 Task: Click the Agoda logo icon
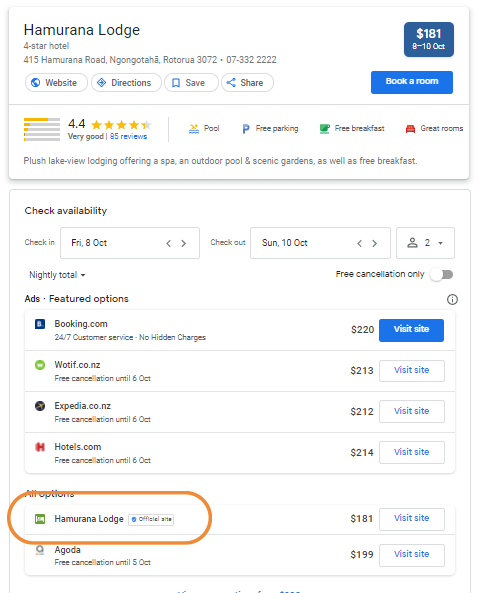pos(40,550)
